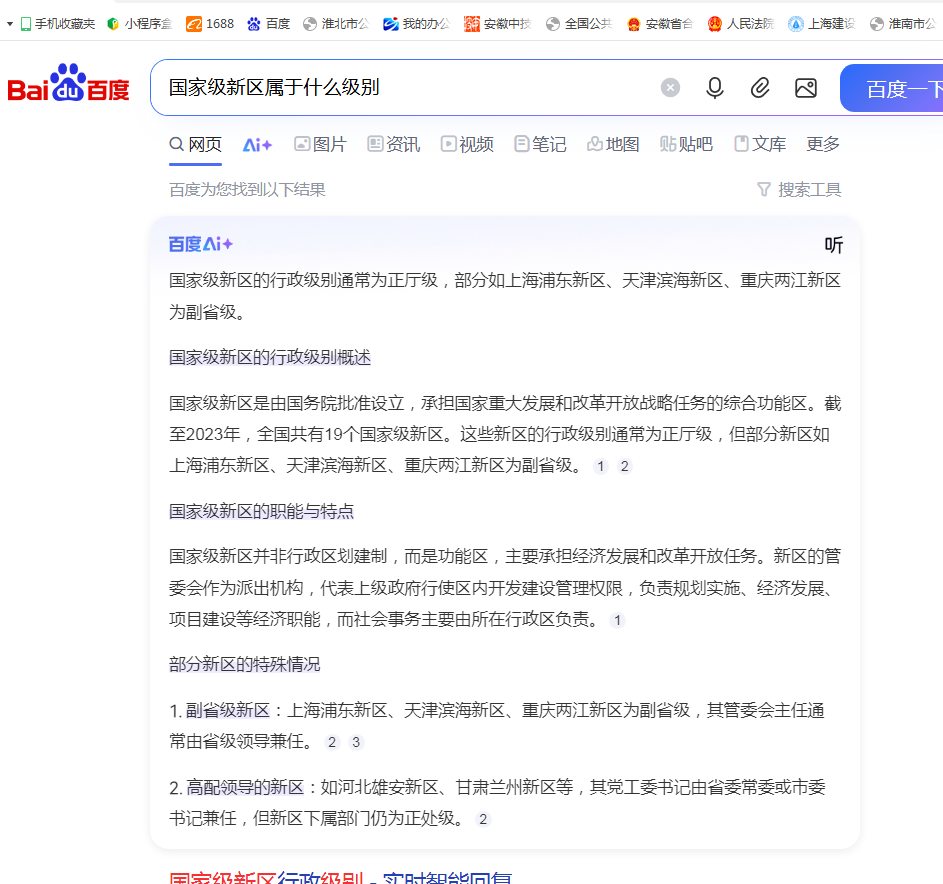Open the 手机收藏夹 bookmark folder
The image size is (943, 884).
[x=58, y=23]
